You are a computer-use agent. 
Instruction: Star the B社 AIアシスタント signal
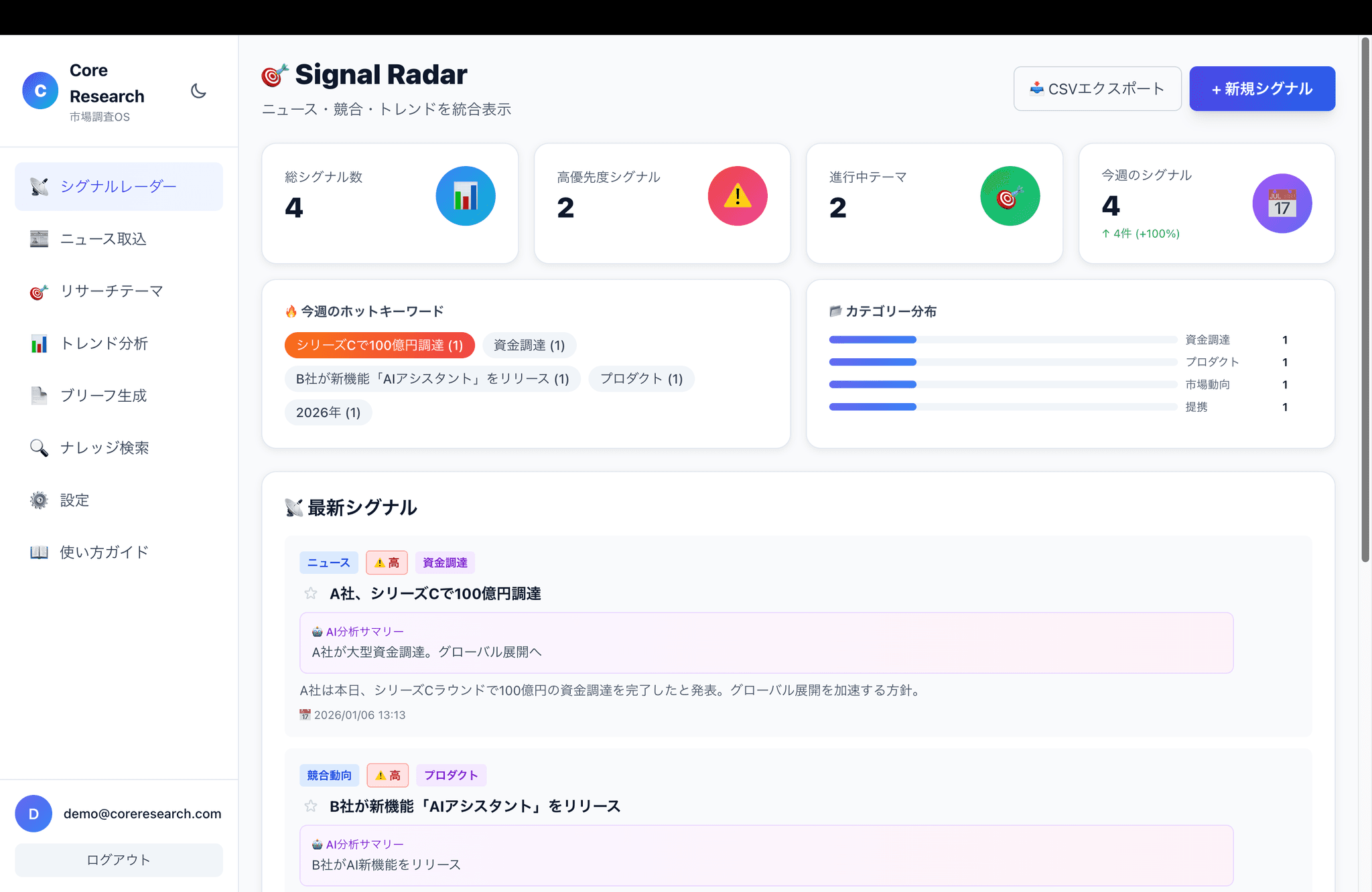click(x=310, y=806)
